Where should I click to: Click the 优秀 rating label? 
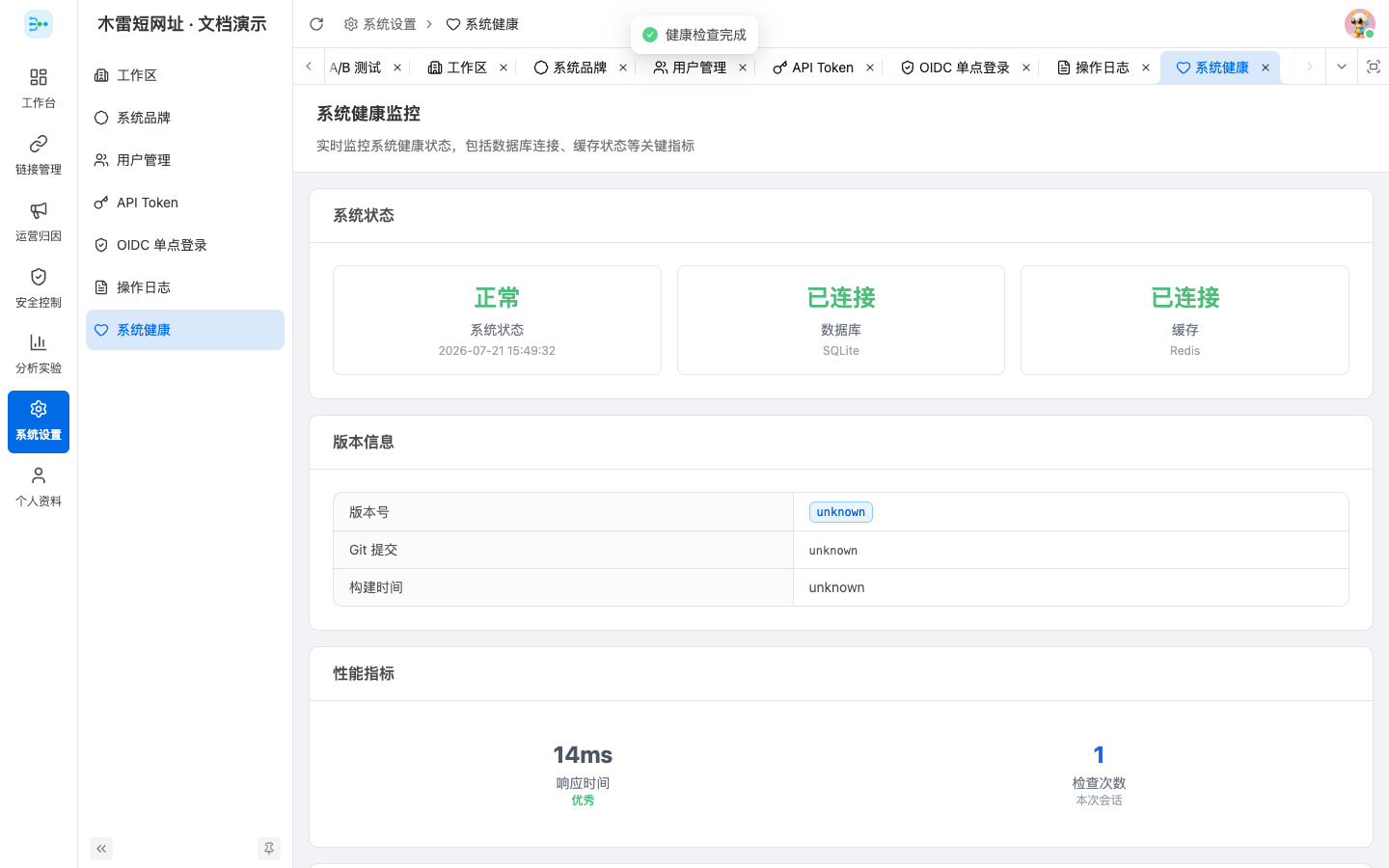click(583, 800)
